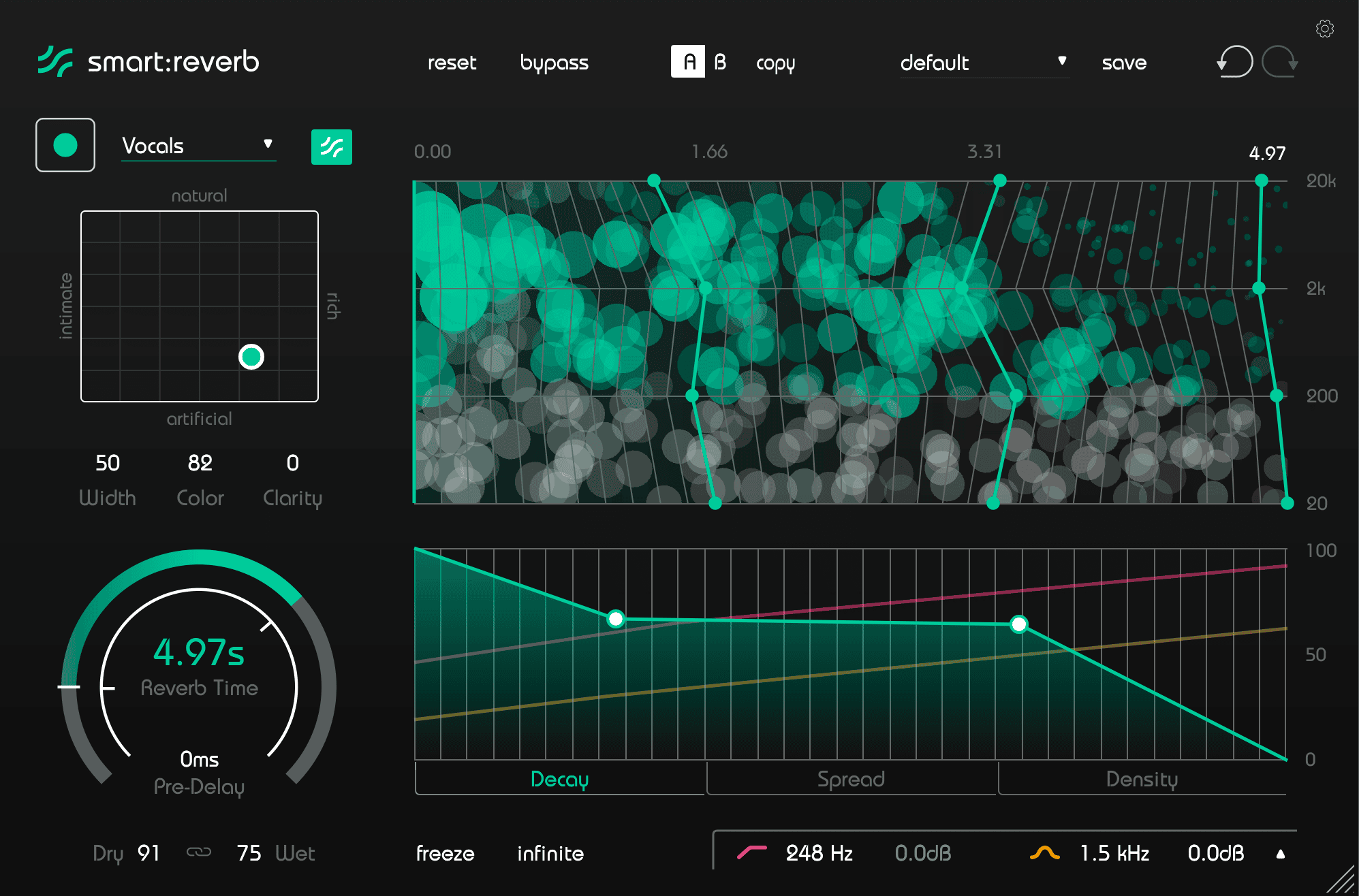Image resolution: width=1359 pixels, height=896 pixels.
Task: Select state A
Action: pos(688,62)
